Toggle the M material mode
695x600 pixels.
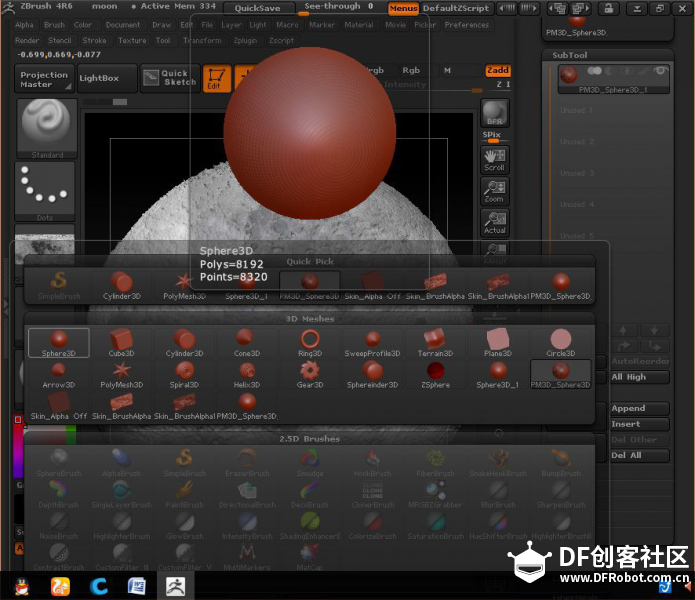447,70
